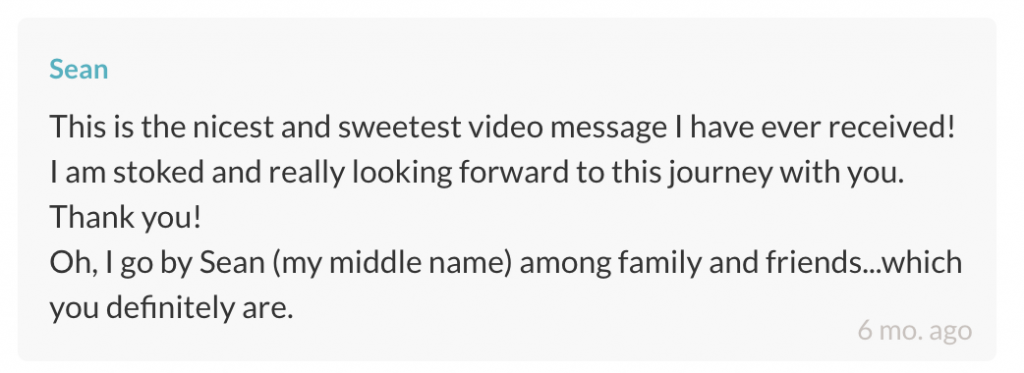Viewport: 1024px width, 373px height.
Task: Click the last line you definitely are
Action: point(171,308)
